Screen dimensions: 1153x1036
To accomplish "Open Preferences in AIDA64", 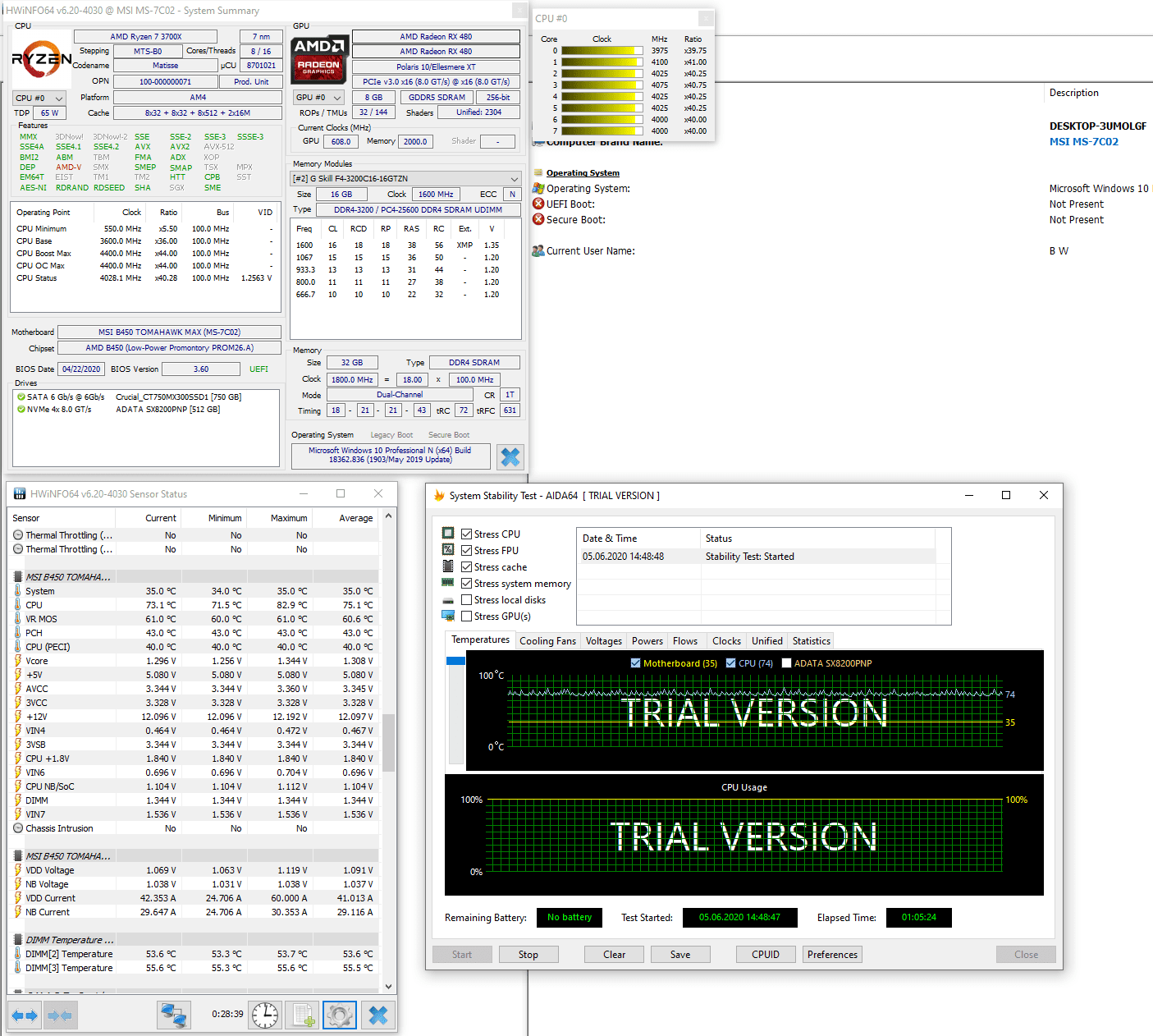I will coord(832,954).
